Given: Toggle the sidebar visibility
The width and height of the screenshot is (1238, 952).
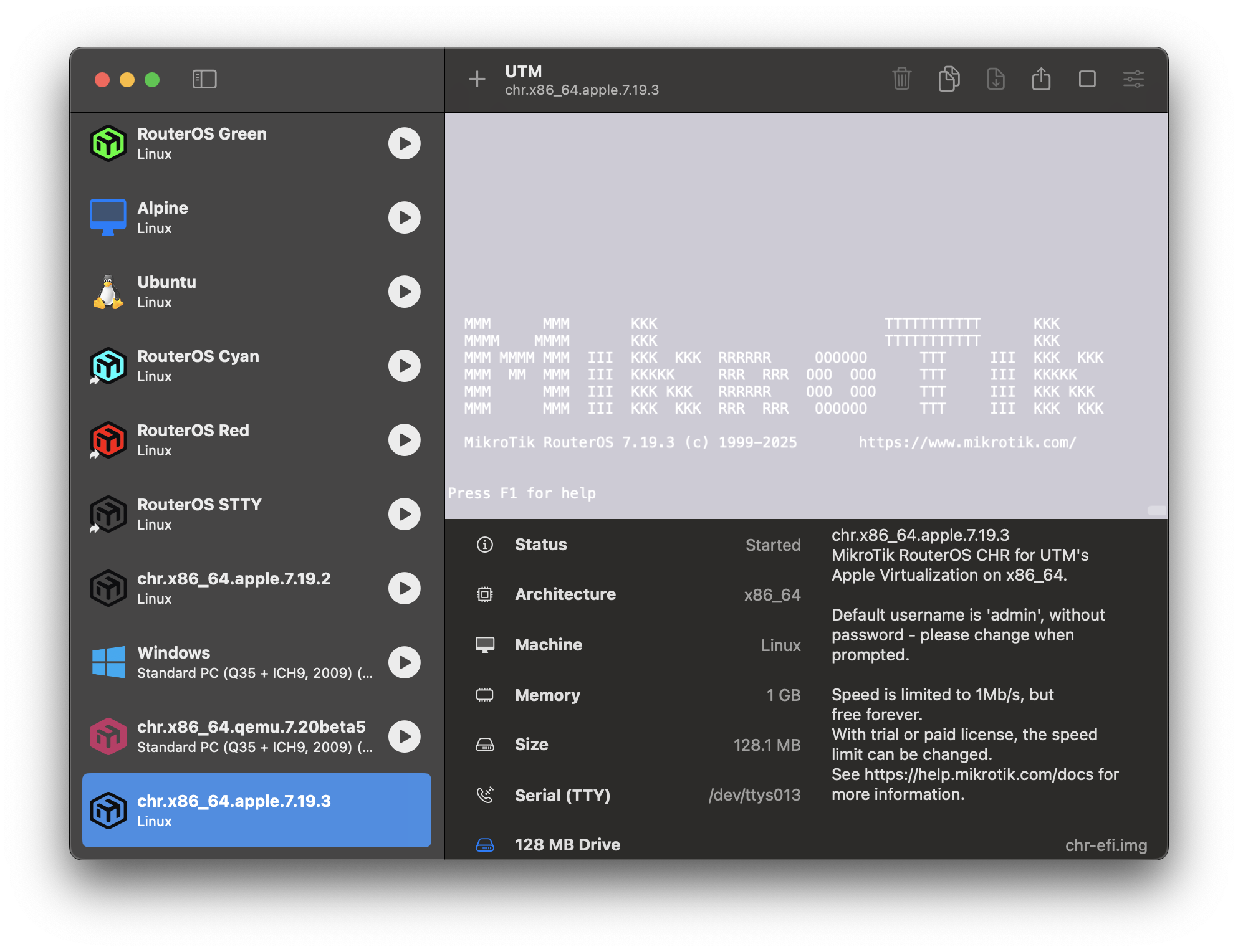Looking at the screenshot, I should (x=204, y=79).
